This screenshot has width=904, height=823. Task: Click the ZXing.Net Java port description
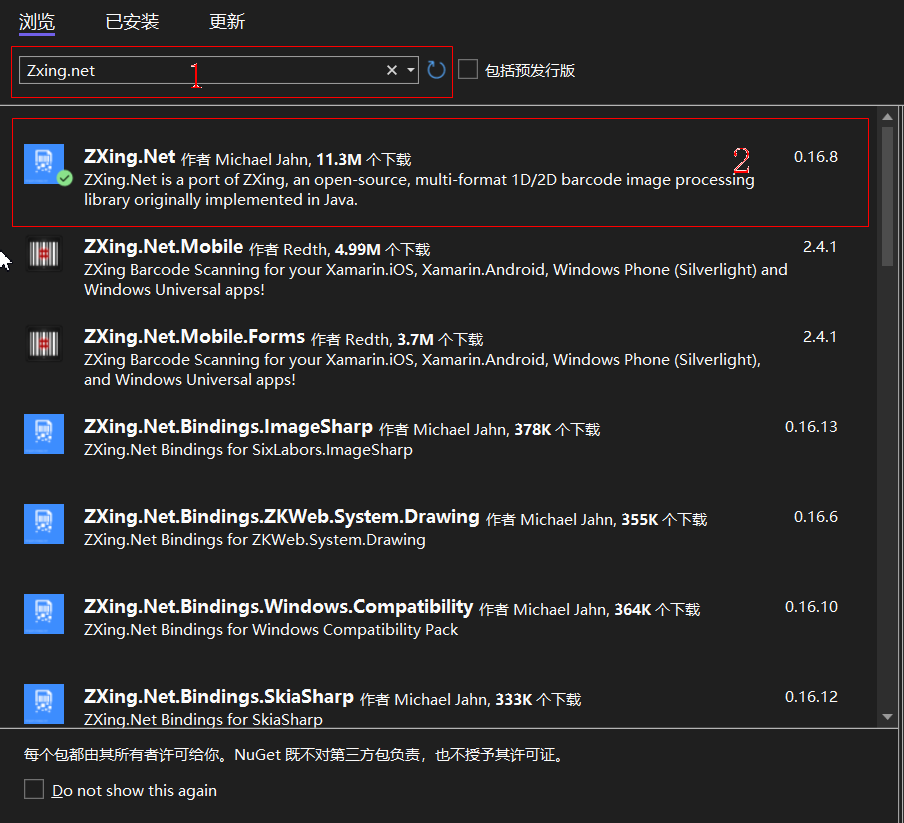pyautogui.click(x=419, y=190)
